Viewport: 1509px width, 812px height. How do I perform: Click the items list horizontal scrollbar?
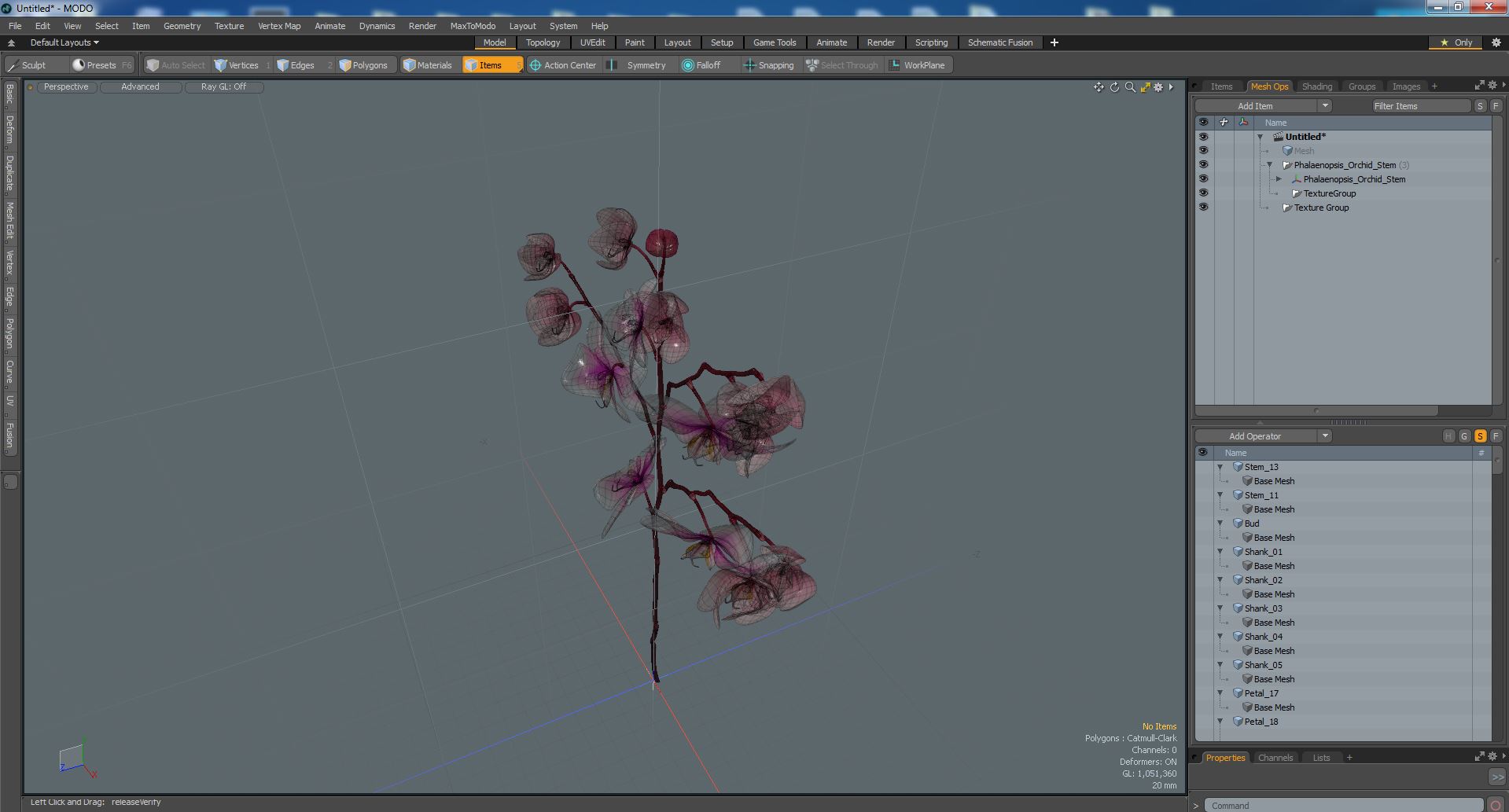(x=1316, y=410)
